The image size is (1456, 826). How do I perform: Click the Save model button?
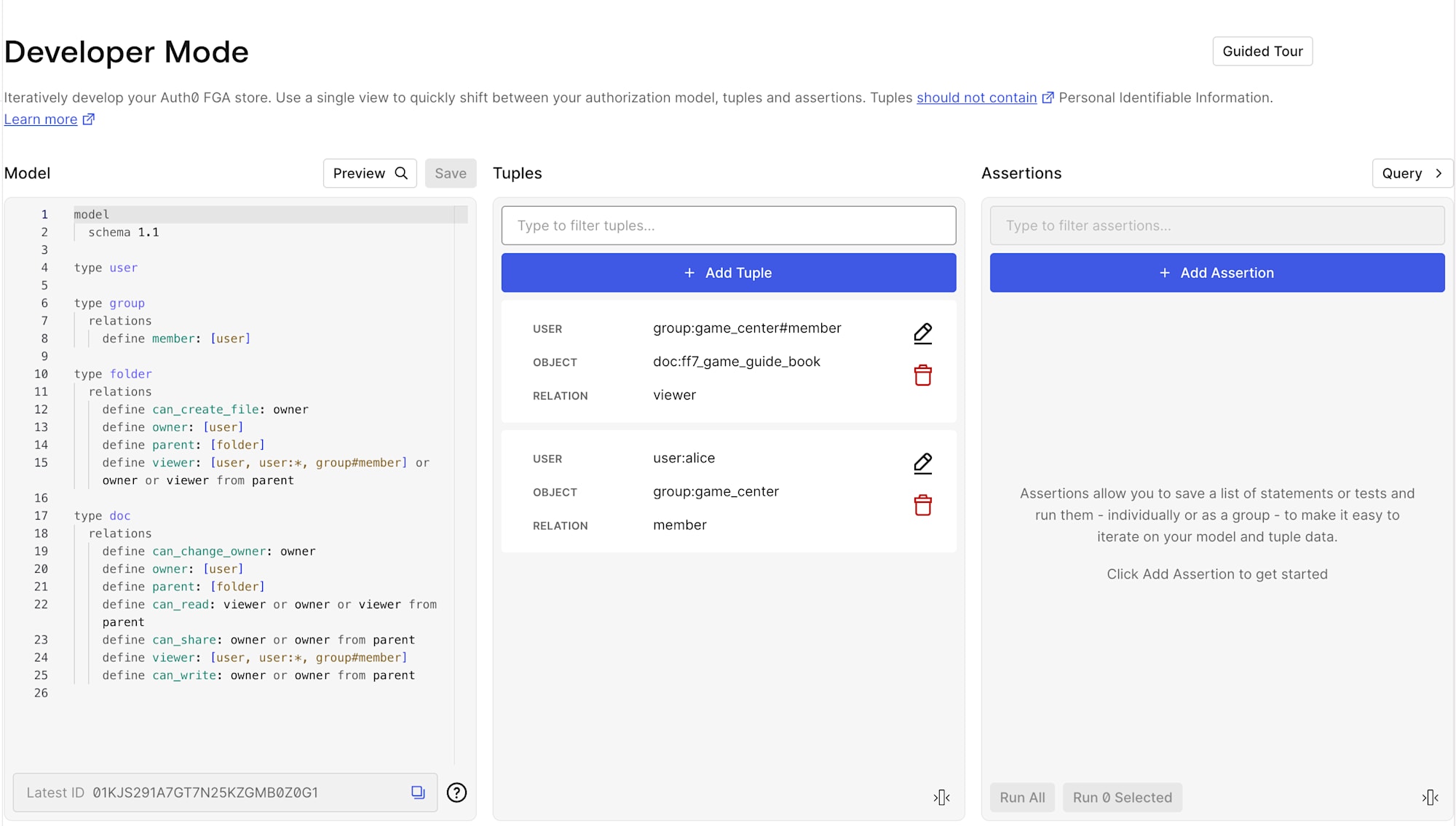point(450,173)
